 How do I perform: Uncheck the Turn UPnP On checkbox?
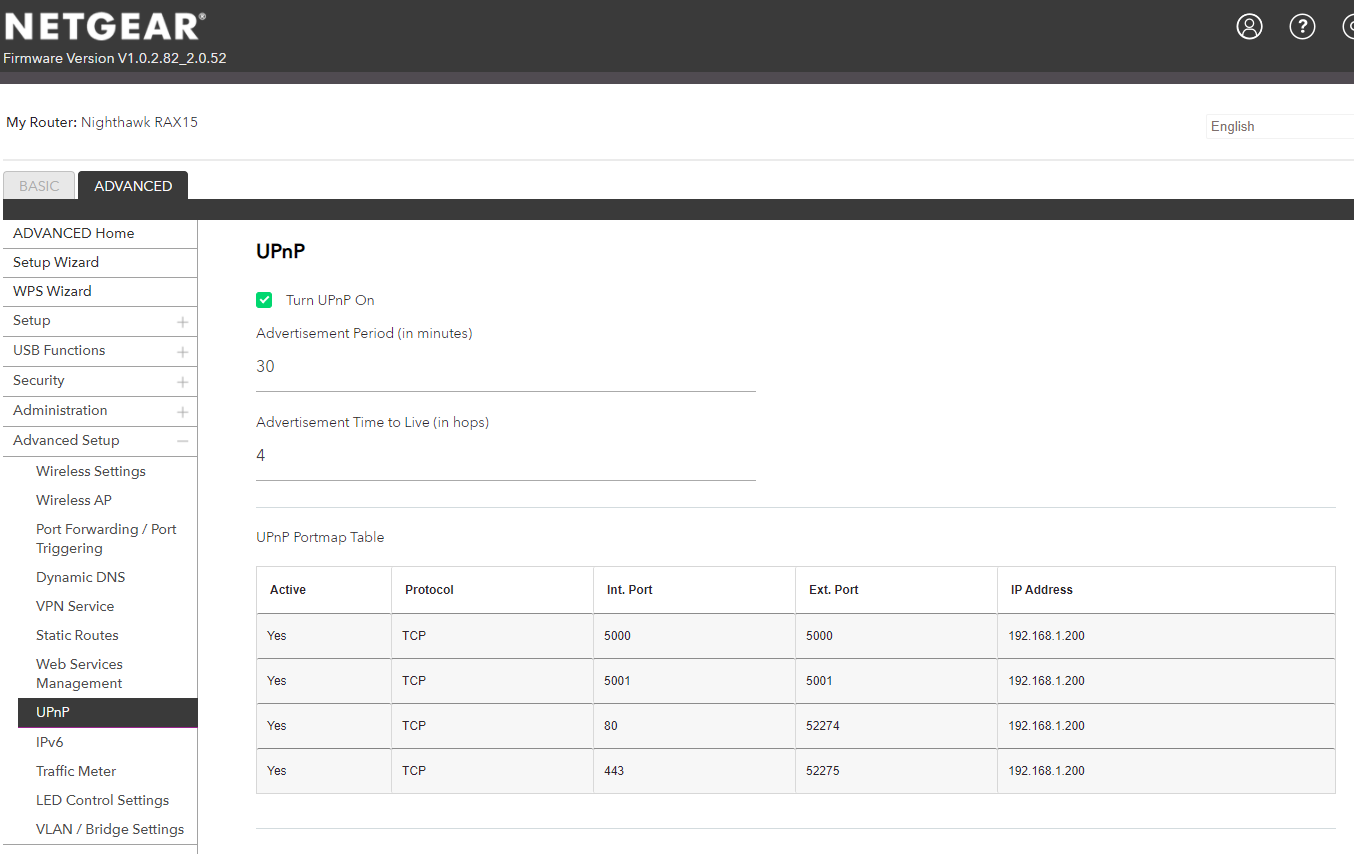point(264,300)
